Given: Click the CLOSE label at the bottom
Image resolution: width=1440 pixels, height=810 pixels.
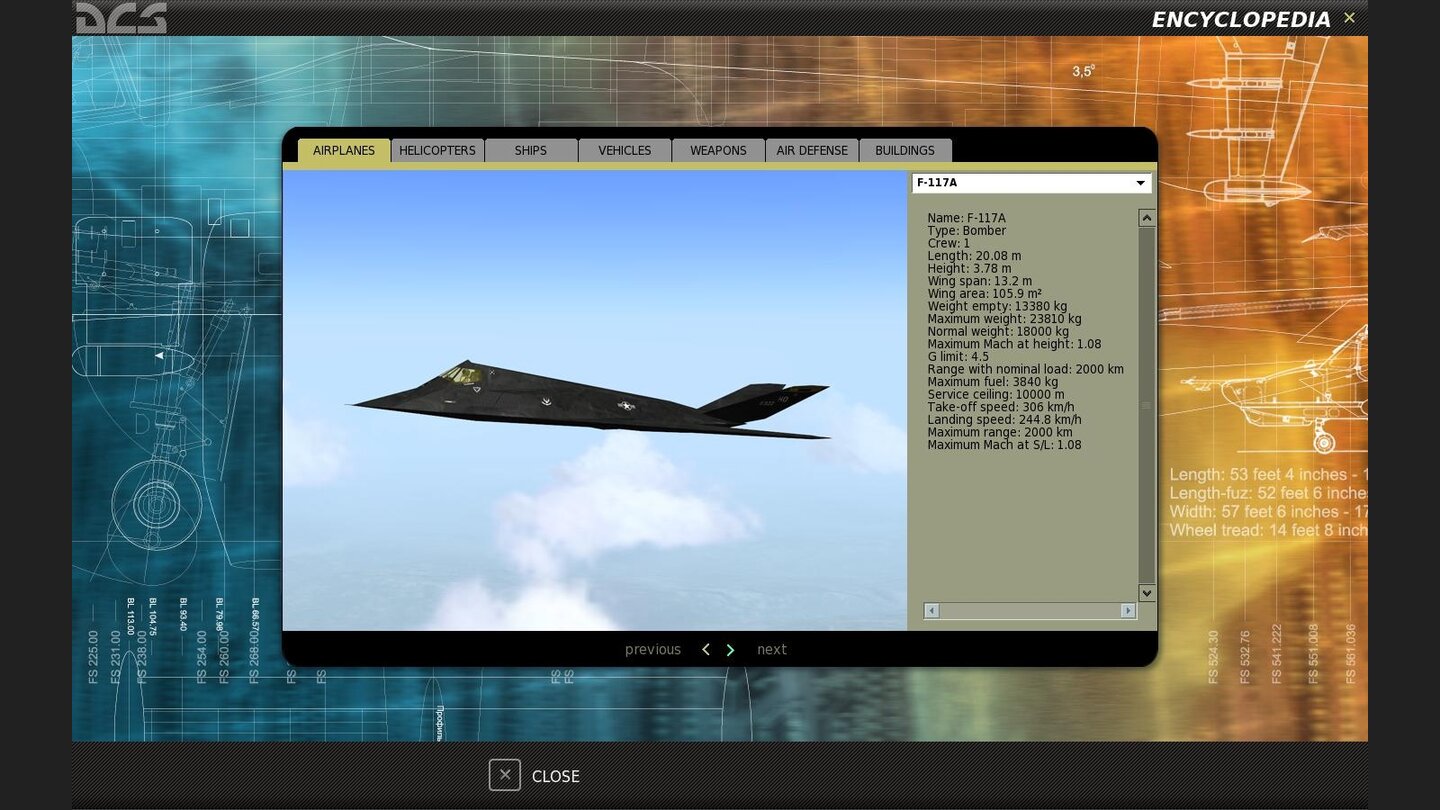Looking at the screenshot, I should click(556, 776).
